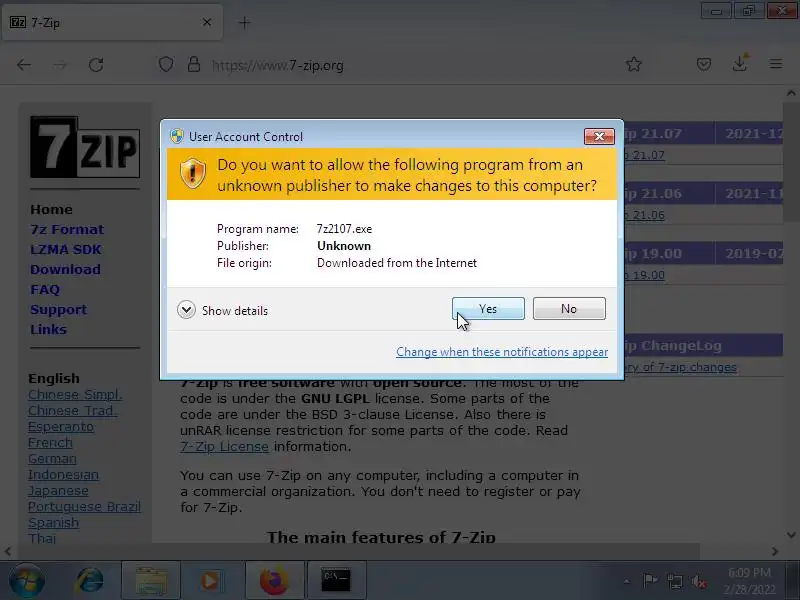
Task: Click No in User Account Control dialog
Action: coord(569,309)
